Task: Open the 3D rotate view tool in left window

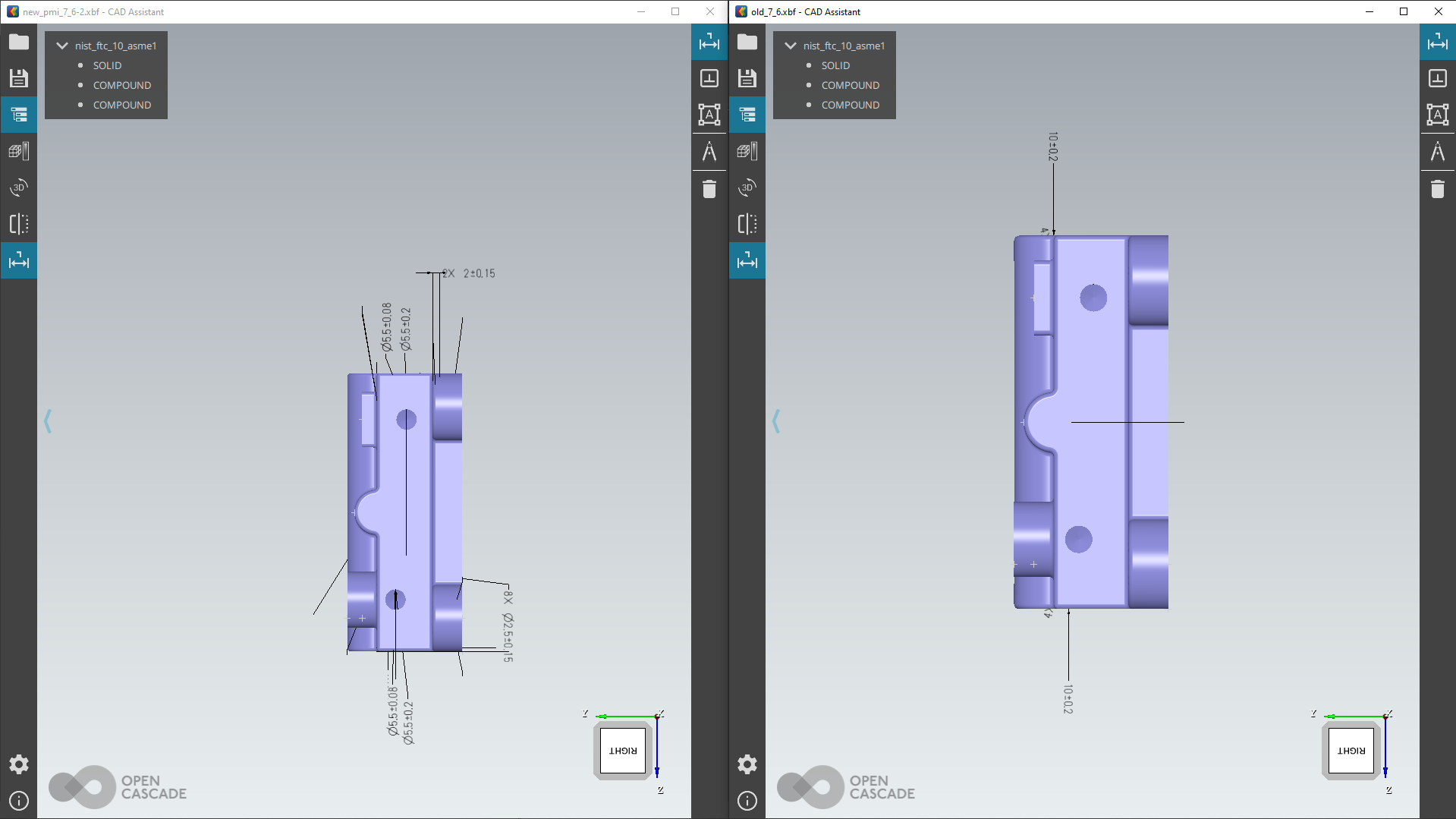Action: 19,187
